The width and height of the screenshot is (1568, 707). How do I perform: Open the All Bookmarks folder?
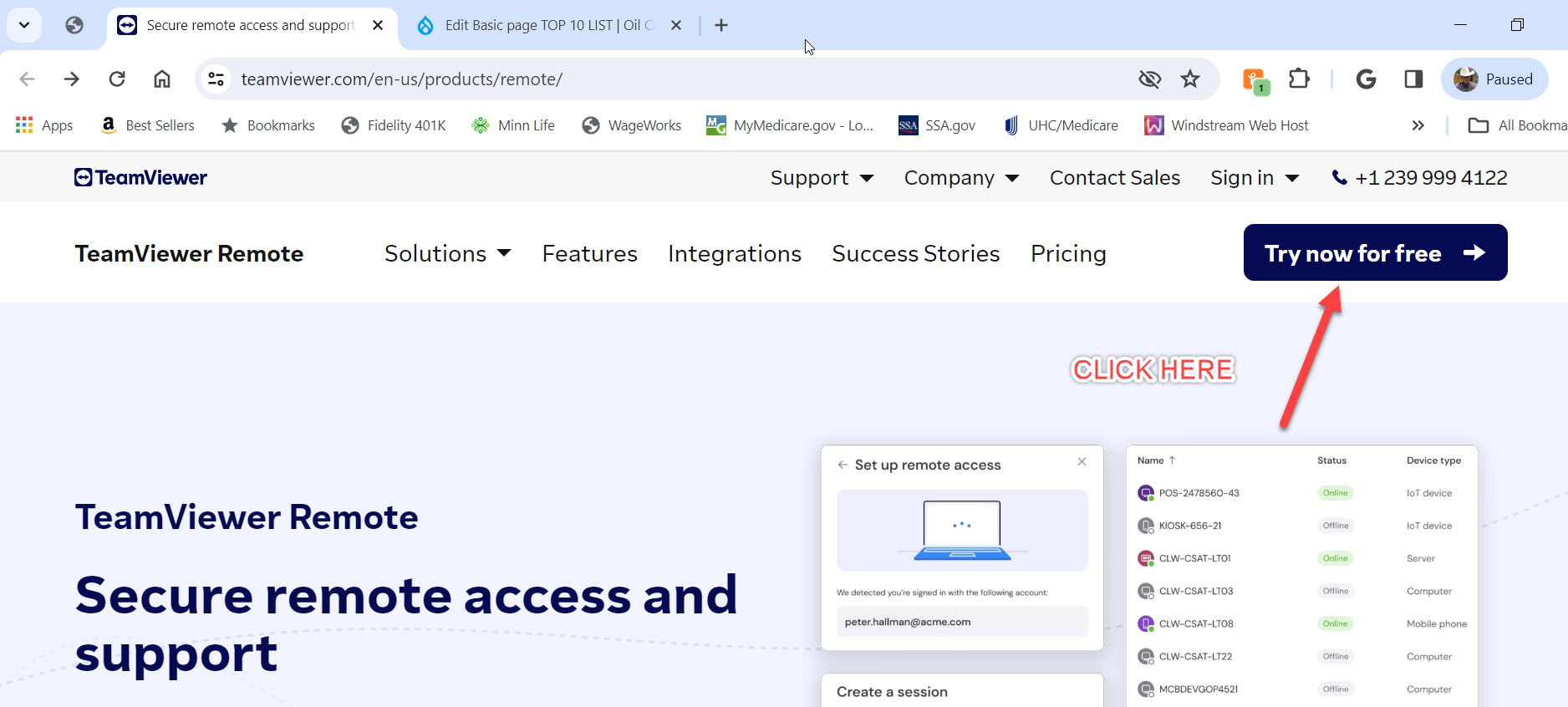[1517, 125]
